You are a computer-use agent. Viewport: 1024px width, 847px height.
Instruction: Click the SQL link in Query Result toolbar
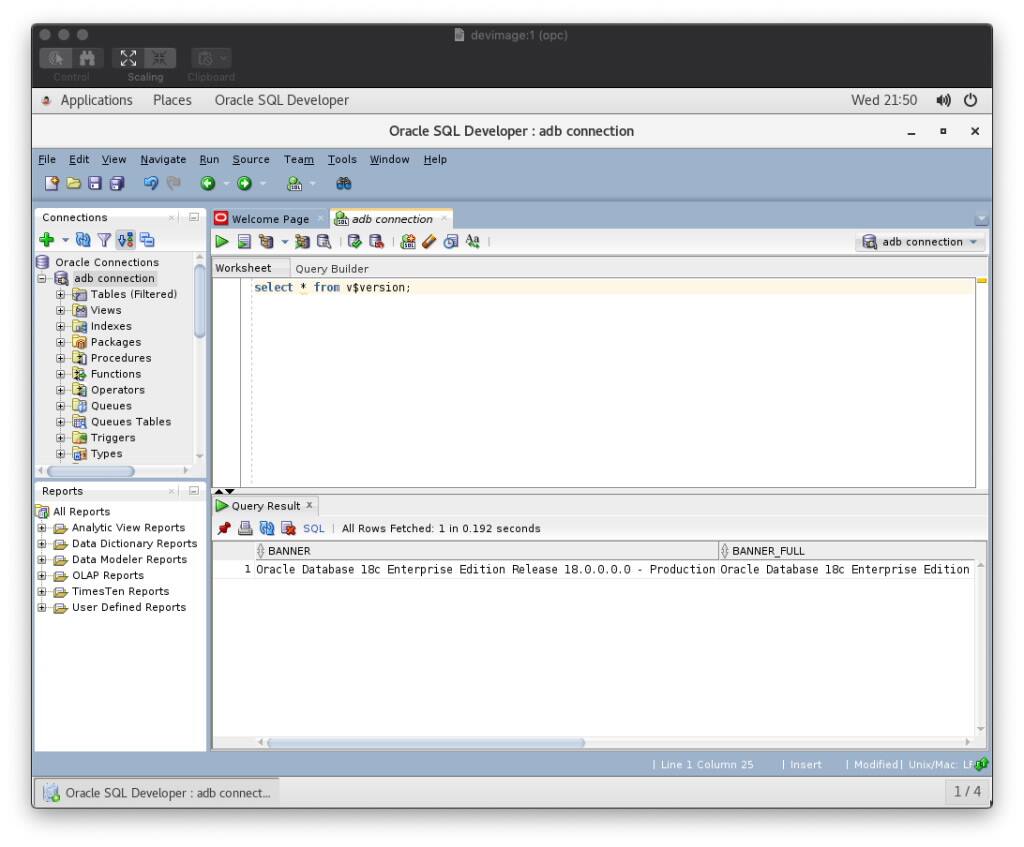[x=313, y=528]
